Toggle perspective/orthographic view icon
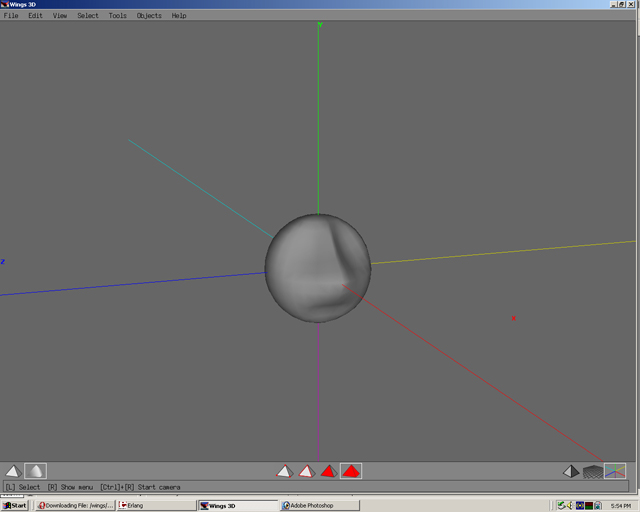 point(570,471)
